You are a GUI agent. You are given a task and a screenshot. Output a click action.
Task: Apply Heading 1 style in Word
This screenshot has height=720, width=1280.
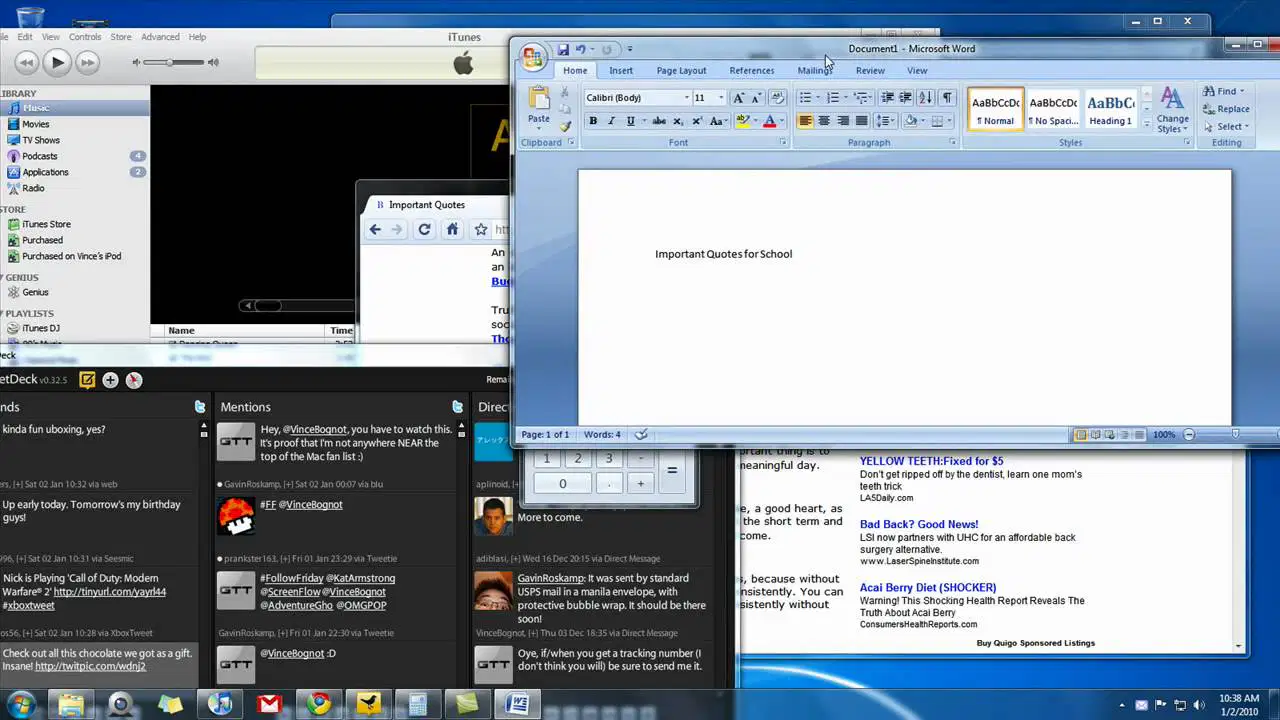(x=1110, y=109)
